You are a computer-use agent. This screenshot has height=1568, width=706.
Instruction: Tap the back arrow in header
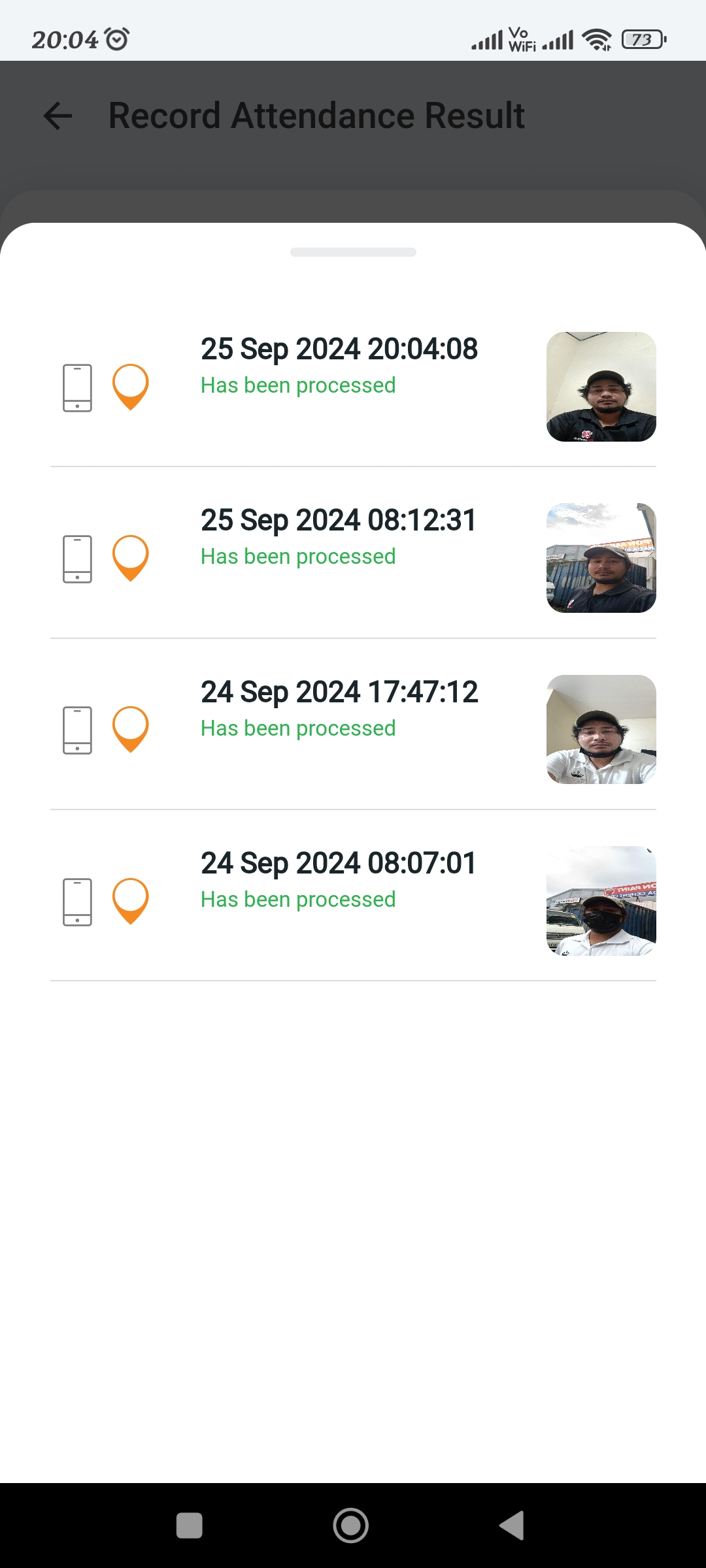(58, 116)
